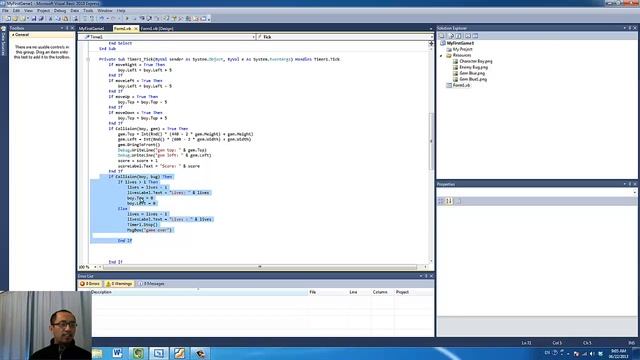Open Word from Windows taskbar
Screen dimensions: 640x360
[117, 353]
